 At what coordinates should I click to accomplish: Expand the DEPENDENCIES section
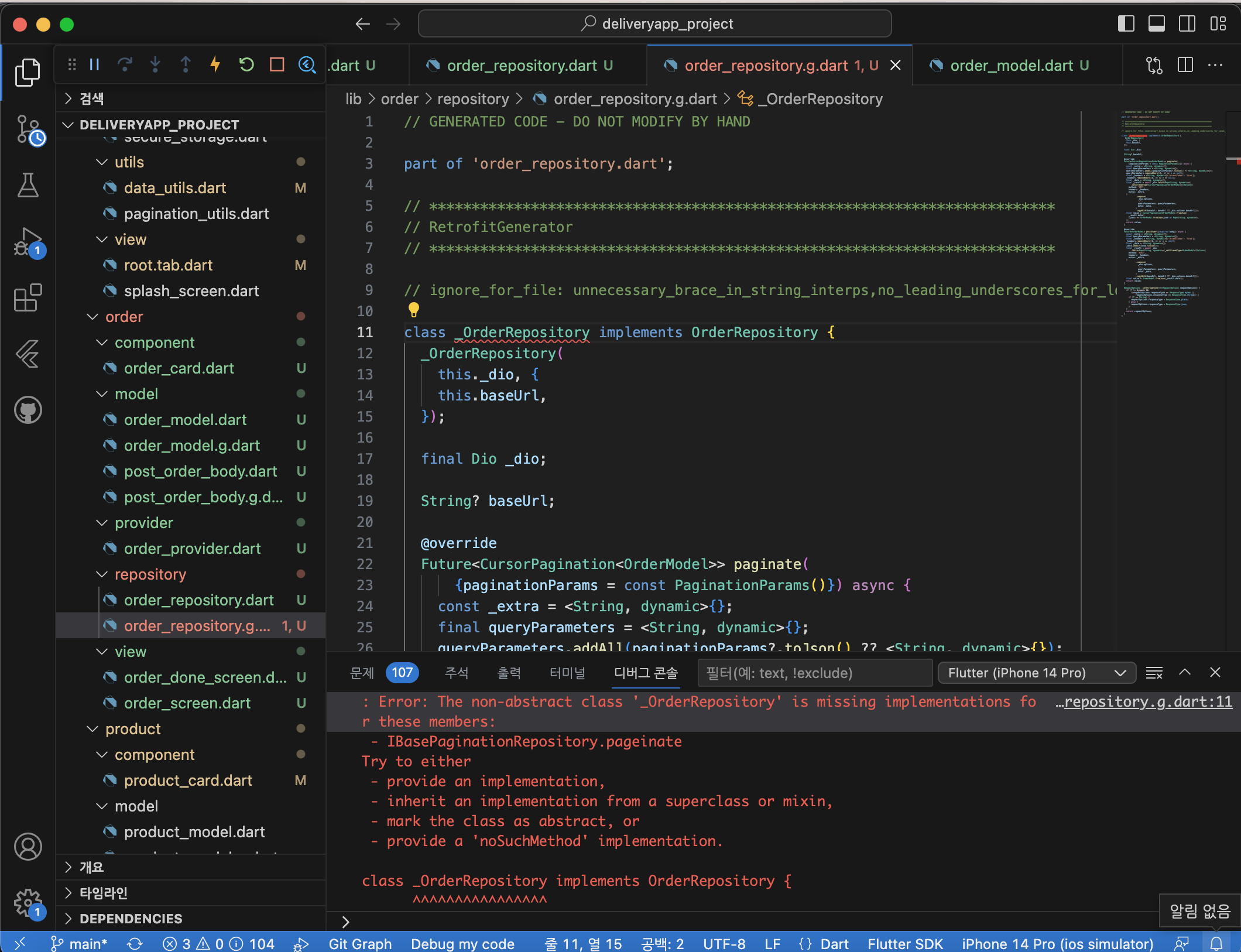pyautogui.click(x=191, y=919)
